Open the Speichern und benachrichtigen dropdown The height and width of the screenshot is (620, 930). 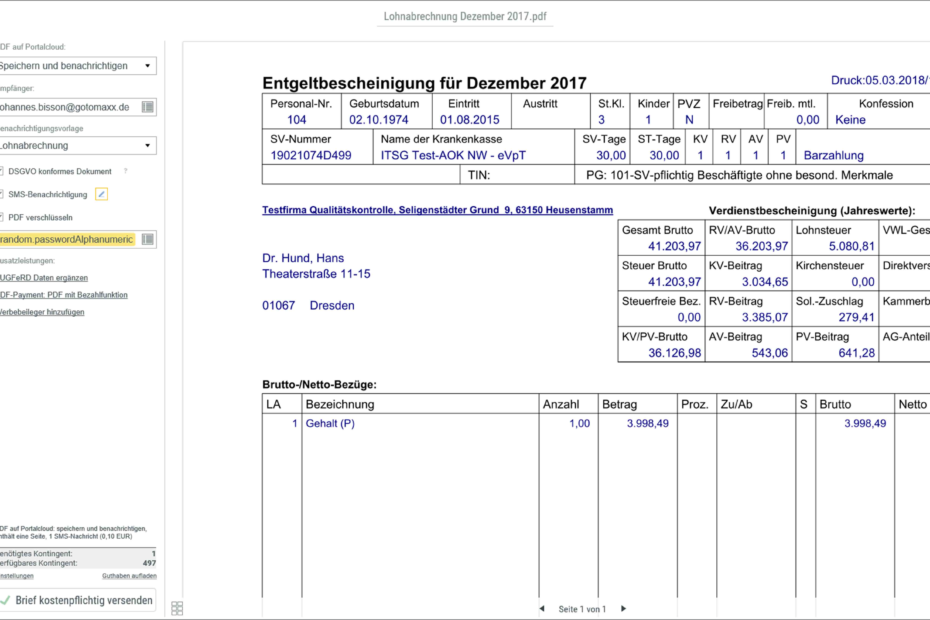[77, 66]
